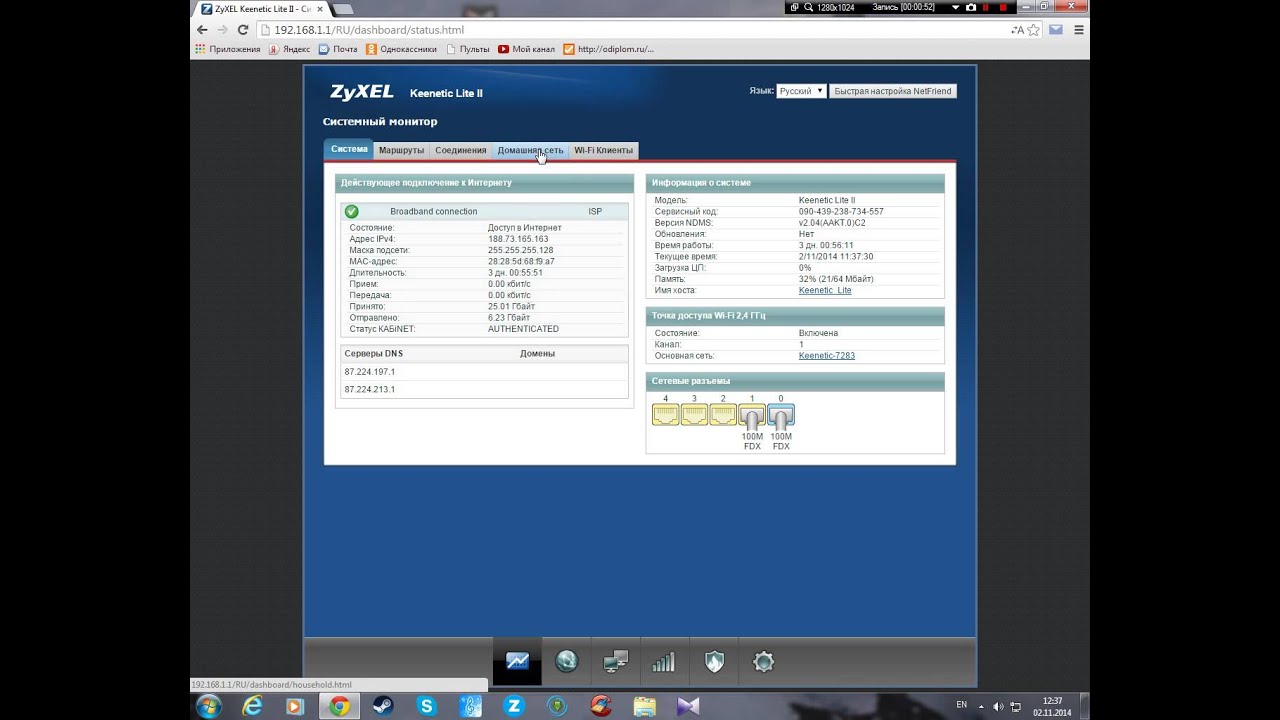Open the Security shield icon

point(714,661)
